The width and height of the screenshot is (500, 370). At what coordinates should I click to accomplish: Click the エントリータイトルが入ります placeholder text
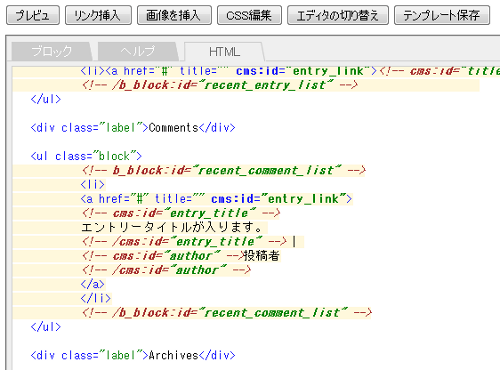click(x=172, y=227)
